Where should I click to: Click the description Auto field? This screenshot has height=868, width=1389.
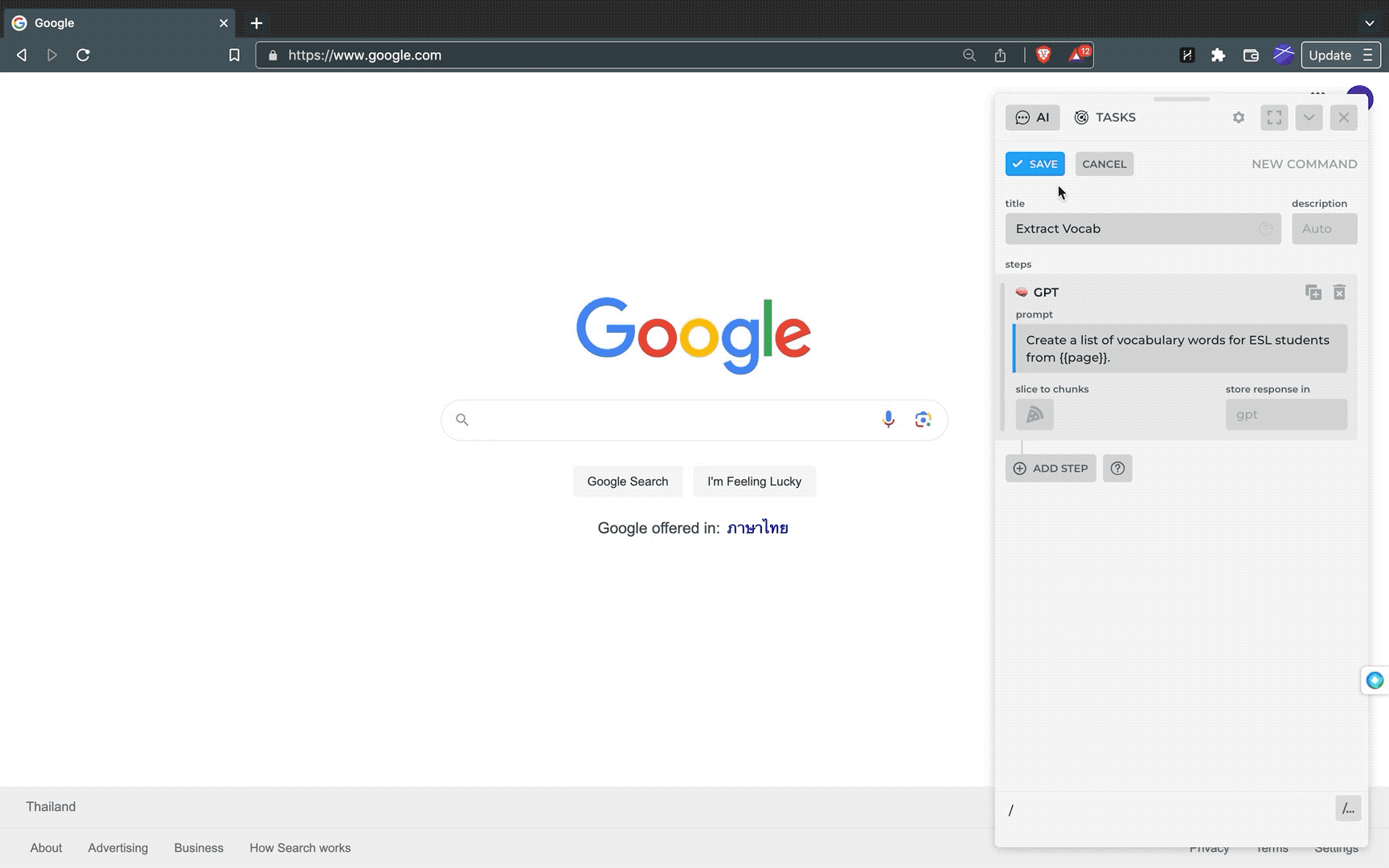point(1324,229)
